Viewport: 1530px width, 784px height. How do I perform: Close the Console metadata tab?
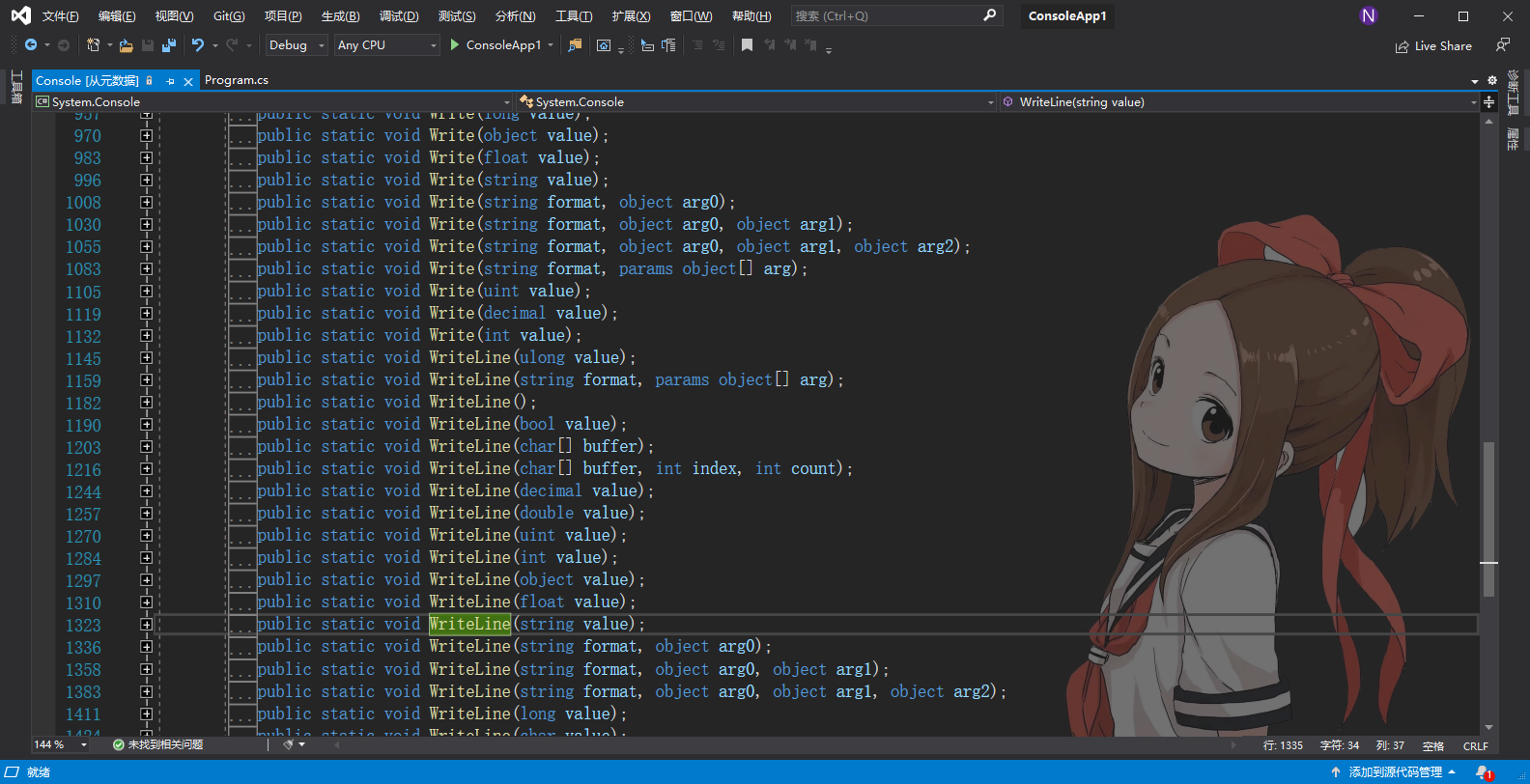[x=188, y=81]
